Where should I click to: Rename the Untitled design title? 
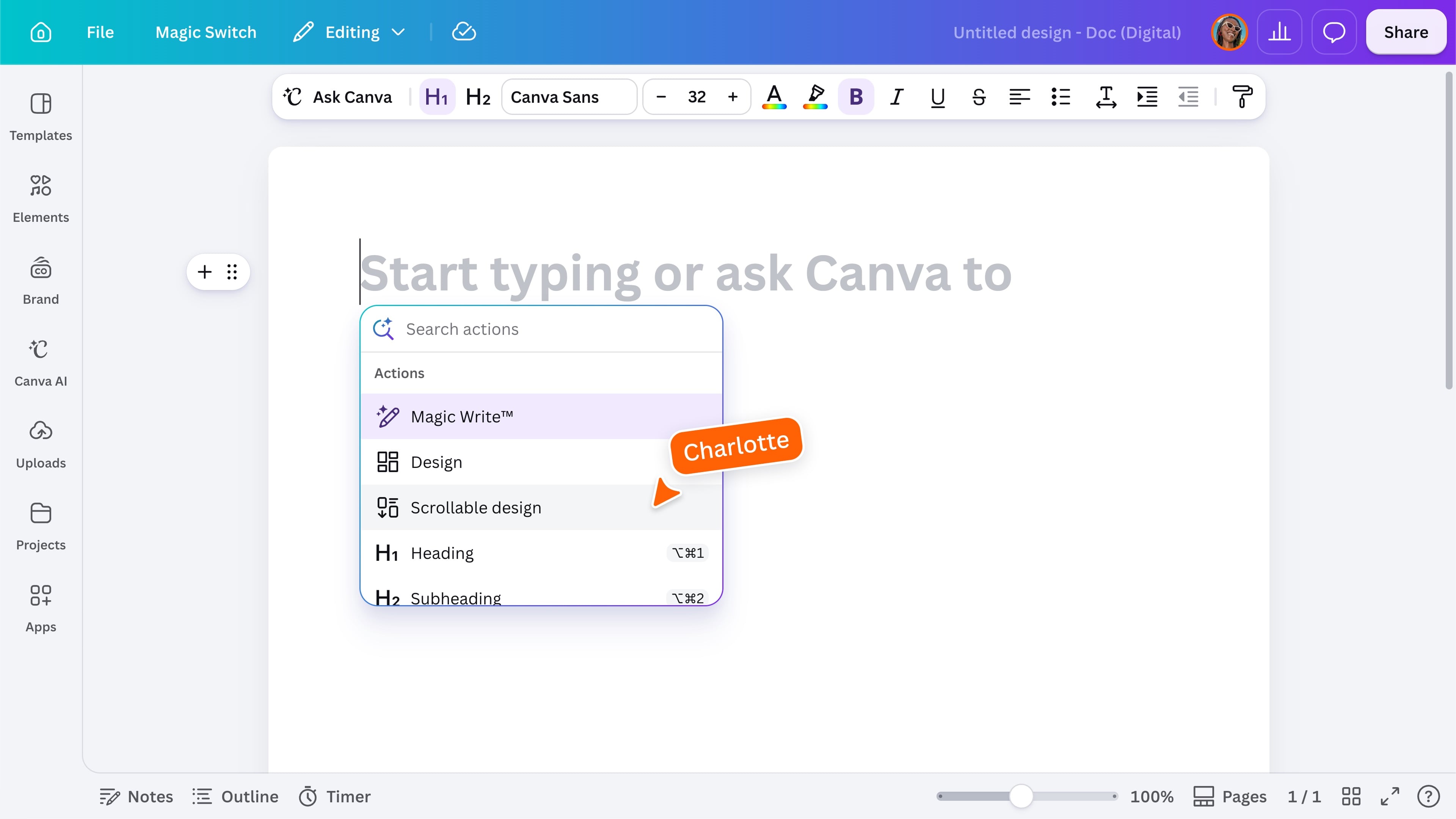(1067, 32)
